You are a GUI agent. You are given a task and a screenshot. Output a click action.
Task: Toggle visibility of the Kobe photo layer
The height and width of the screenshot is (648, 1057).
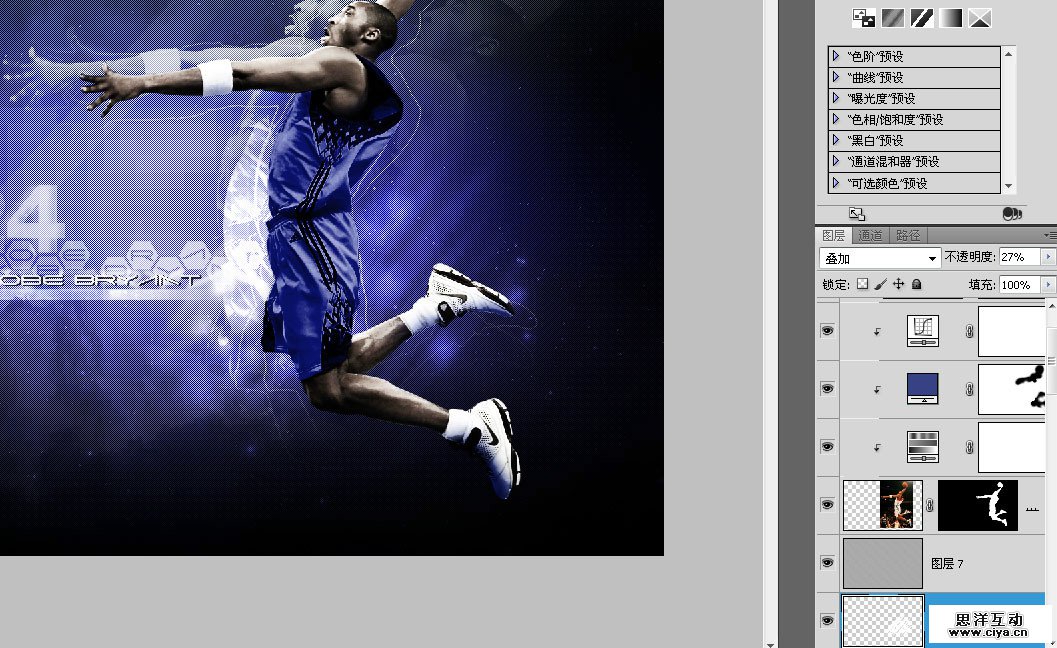[x=827, y=505]
